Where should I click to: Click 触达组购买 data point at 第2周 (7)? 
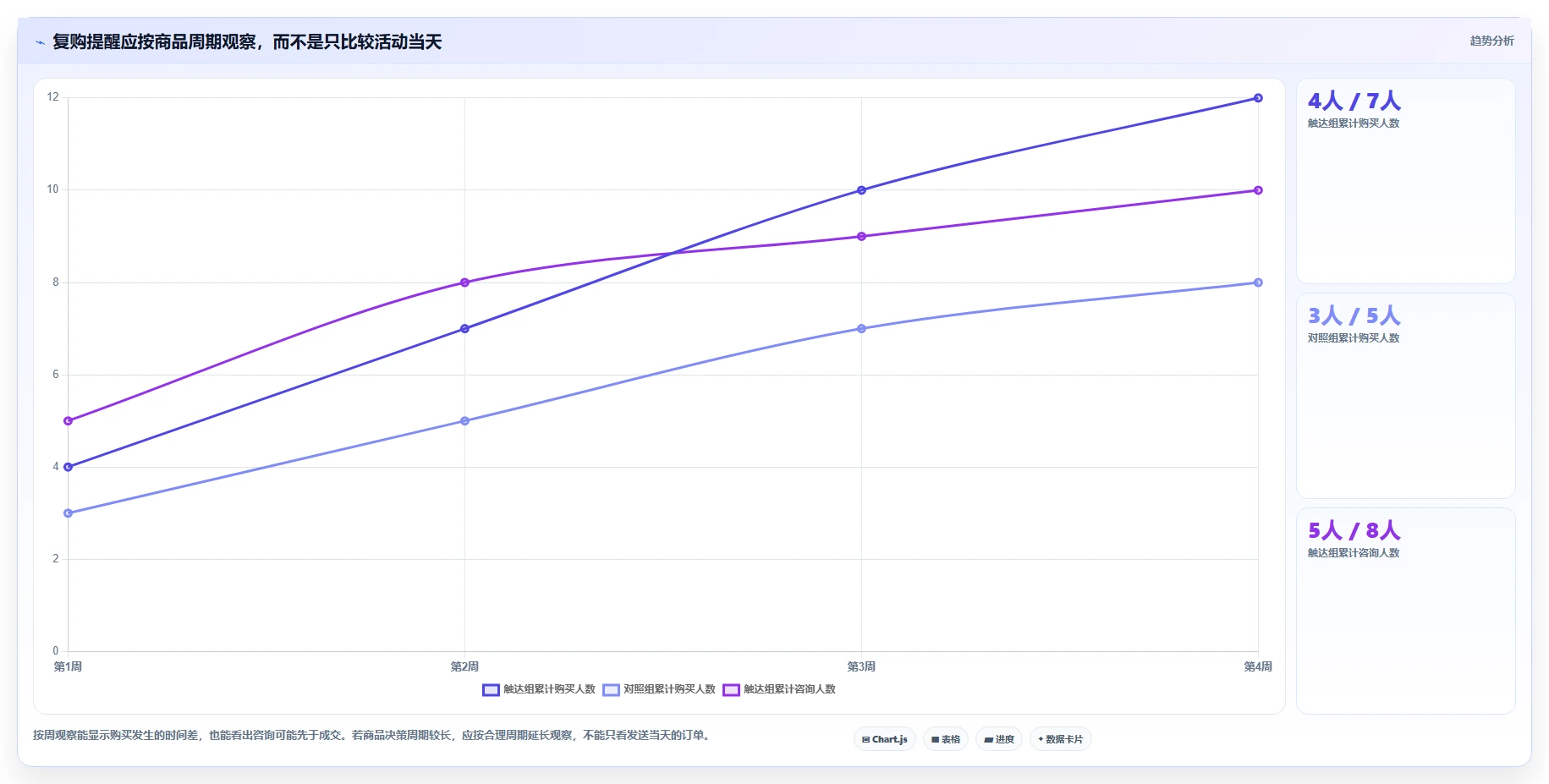coord(464,328)
